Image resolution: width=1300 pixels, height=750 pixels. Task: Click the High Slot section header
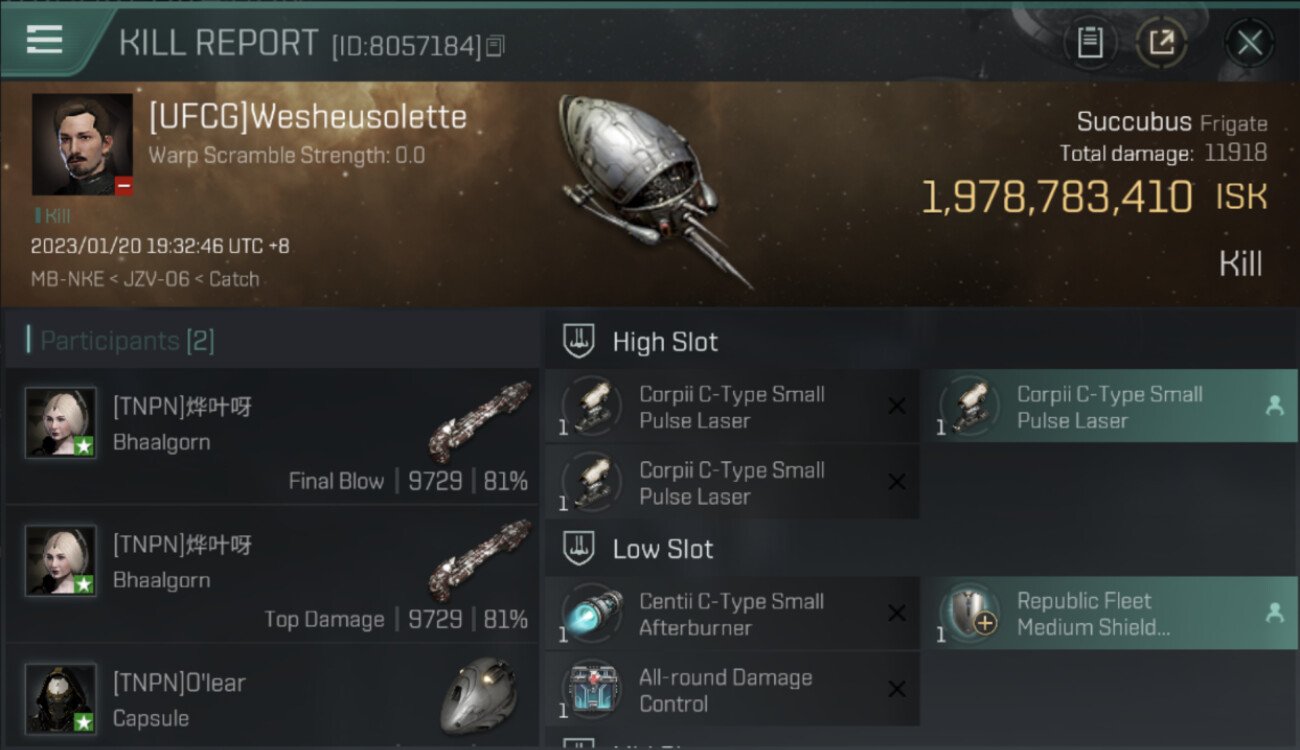pyautogui.click(x=665, y=342)
